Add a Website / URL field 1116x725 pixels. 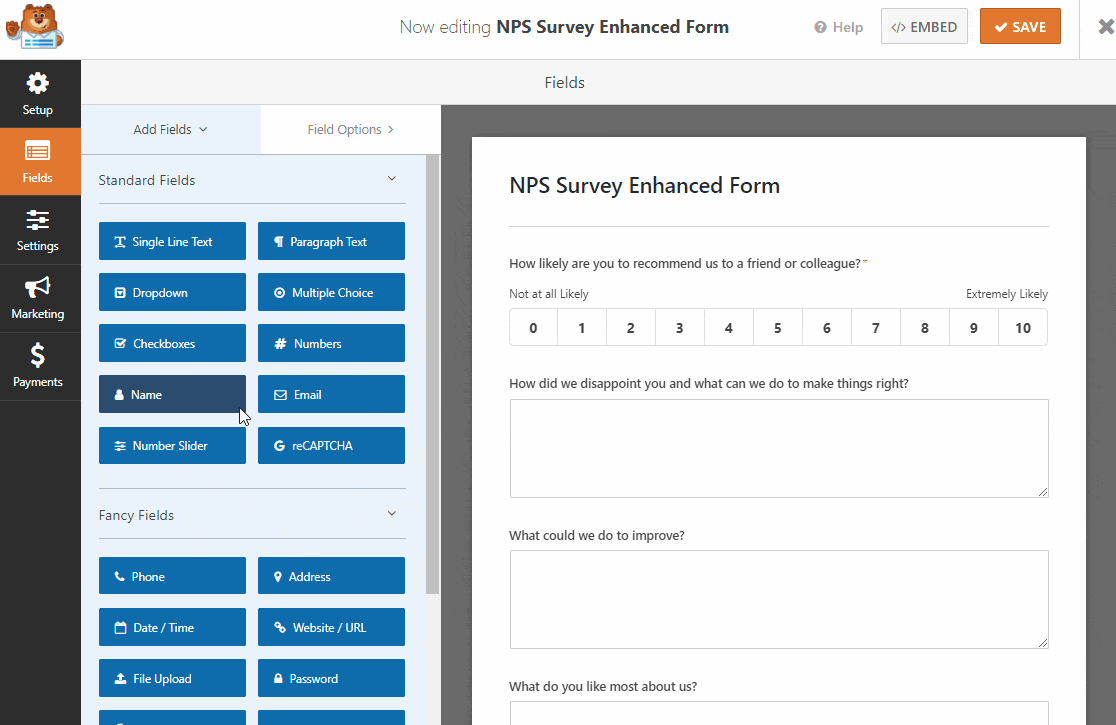331,627
